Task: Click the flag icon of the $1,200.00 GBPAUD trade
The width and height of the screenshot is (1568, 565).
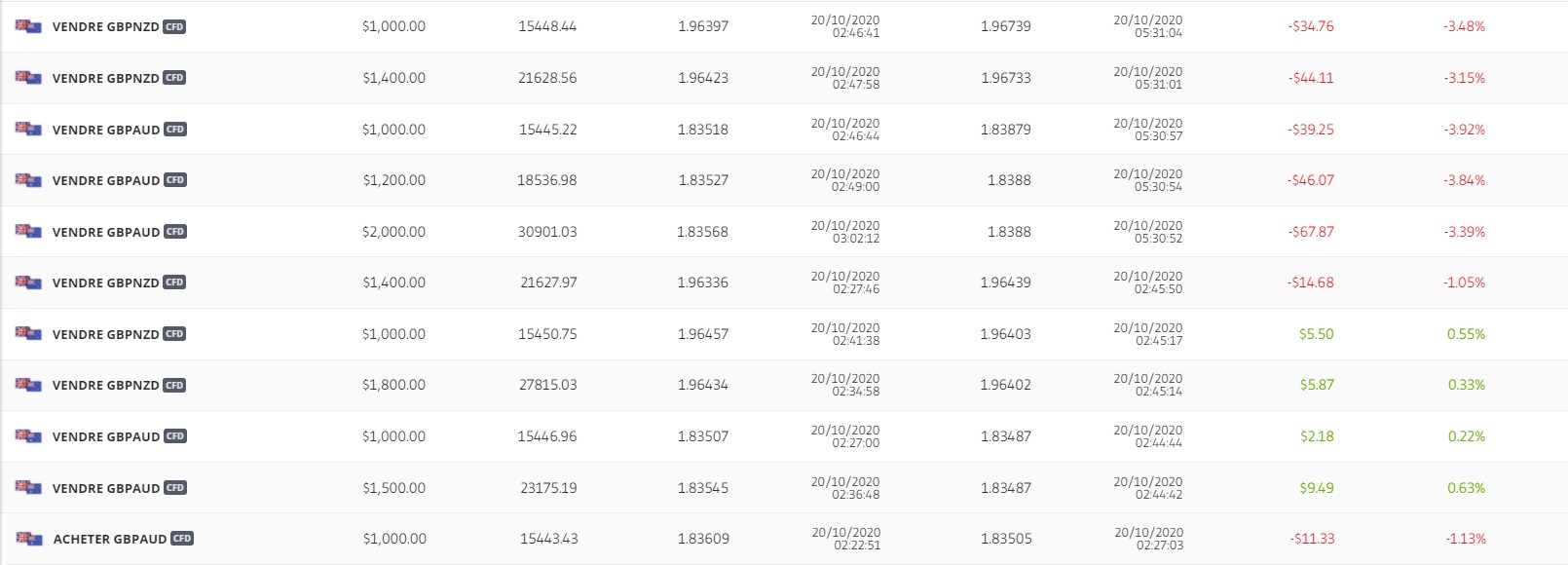Action: coord(28,180)
